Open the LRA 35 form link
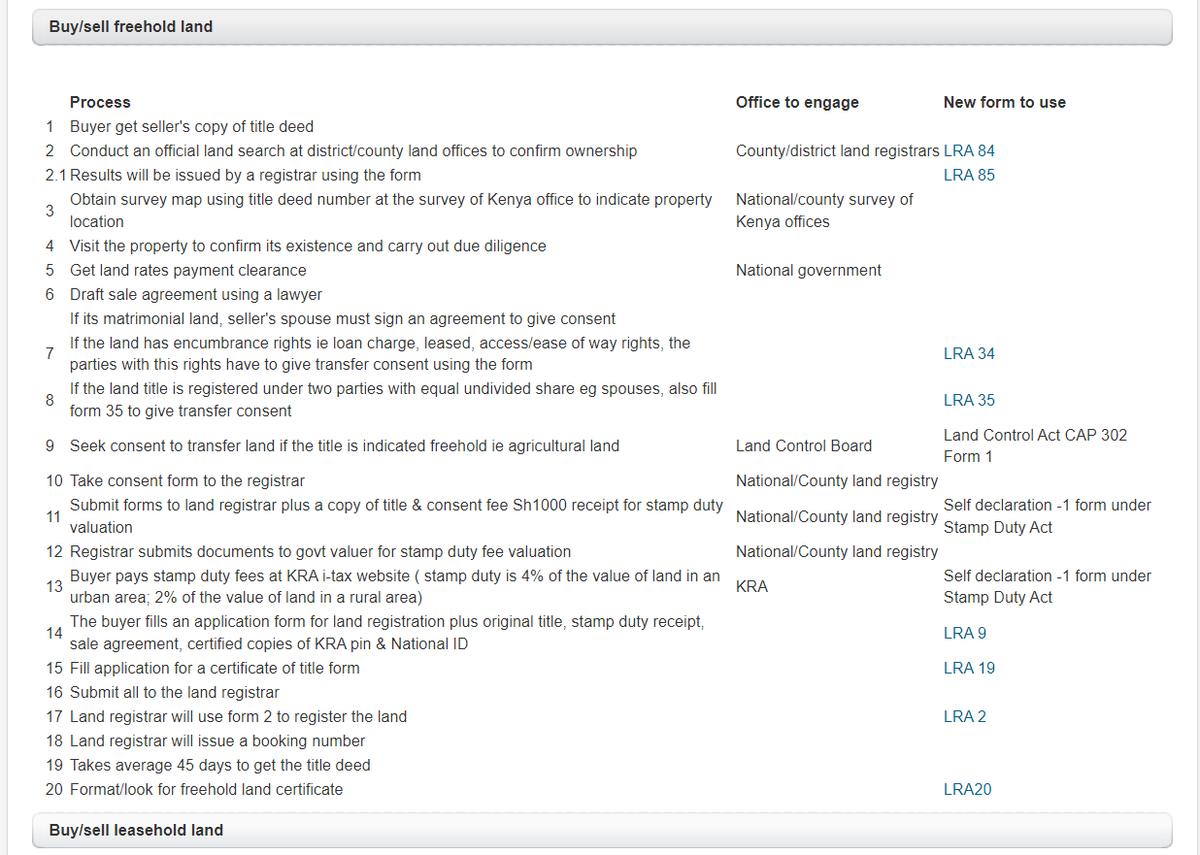 coord(969,400)
